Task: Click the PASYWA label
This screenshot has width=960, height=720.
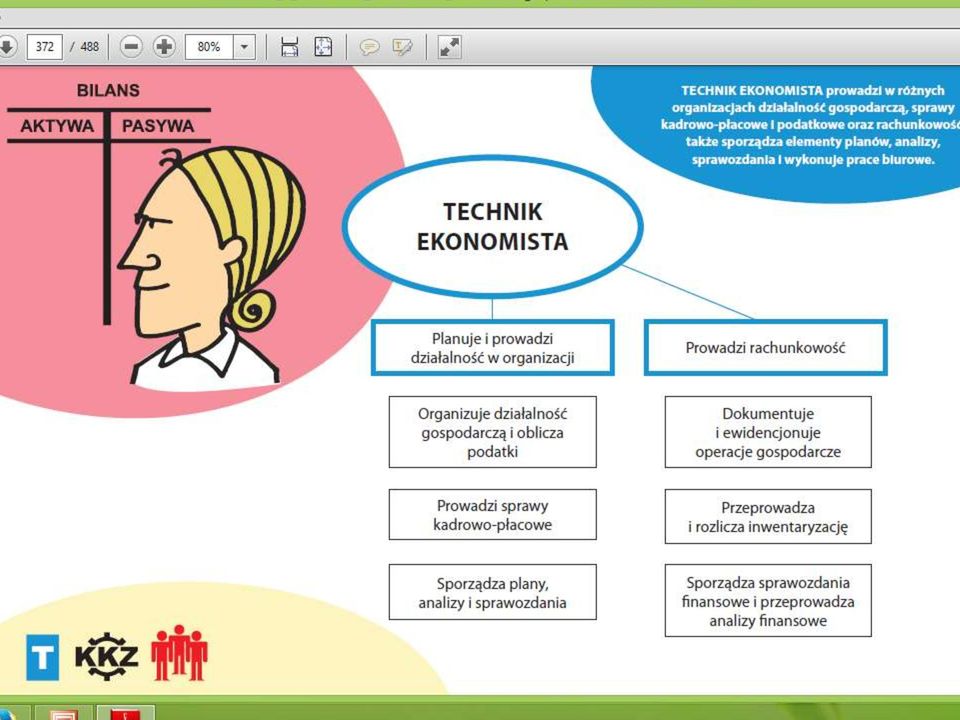Action: point(158,126)
